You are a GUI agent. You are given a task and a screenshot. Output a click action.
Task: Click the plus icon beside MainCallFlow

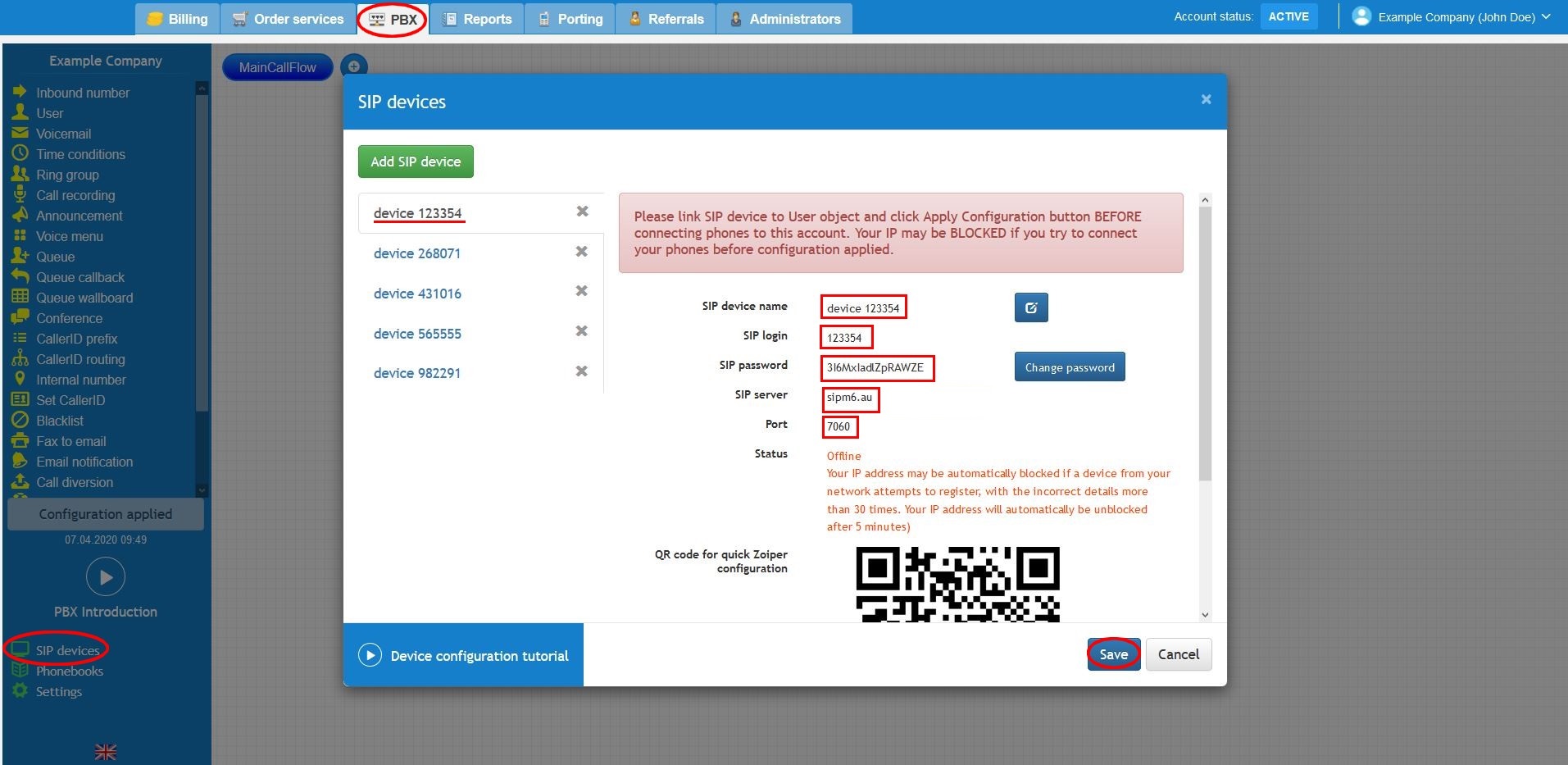tap(354, 67)
